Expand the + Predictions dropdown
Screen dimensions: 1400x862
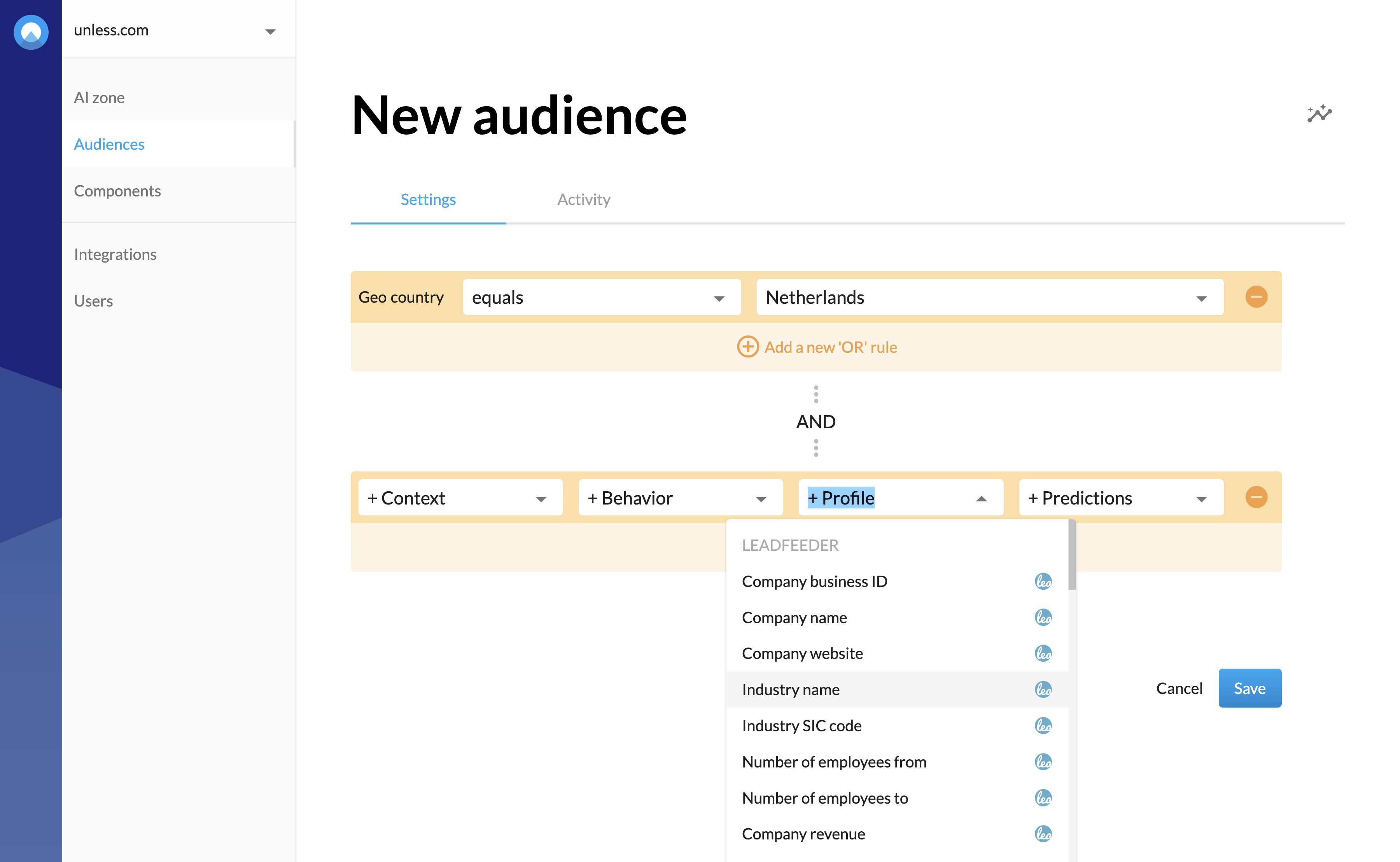tap(1121, 498)
